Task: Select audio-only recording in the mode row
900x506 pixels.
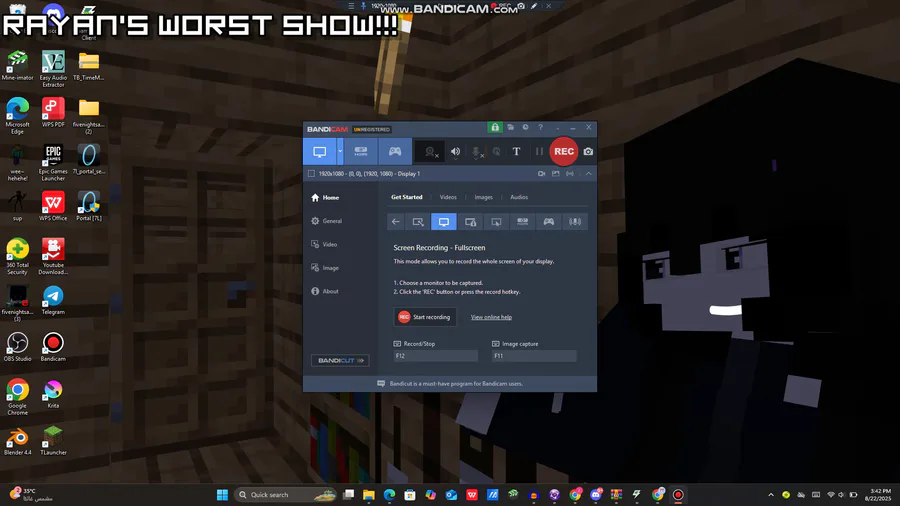Action: [575, 222]
